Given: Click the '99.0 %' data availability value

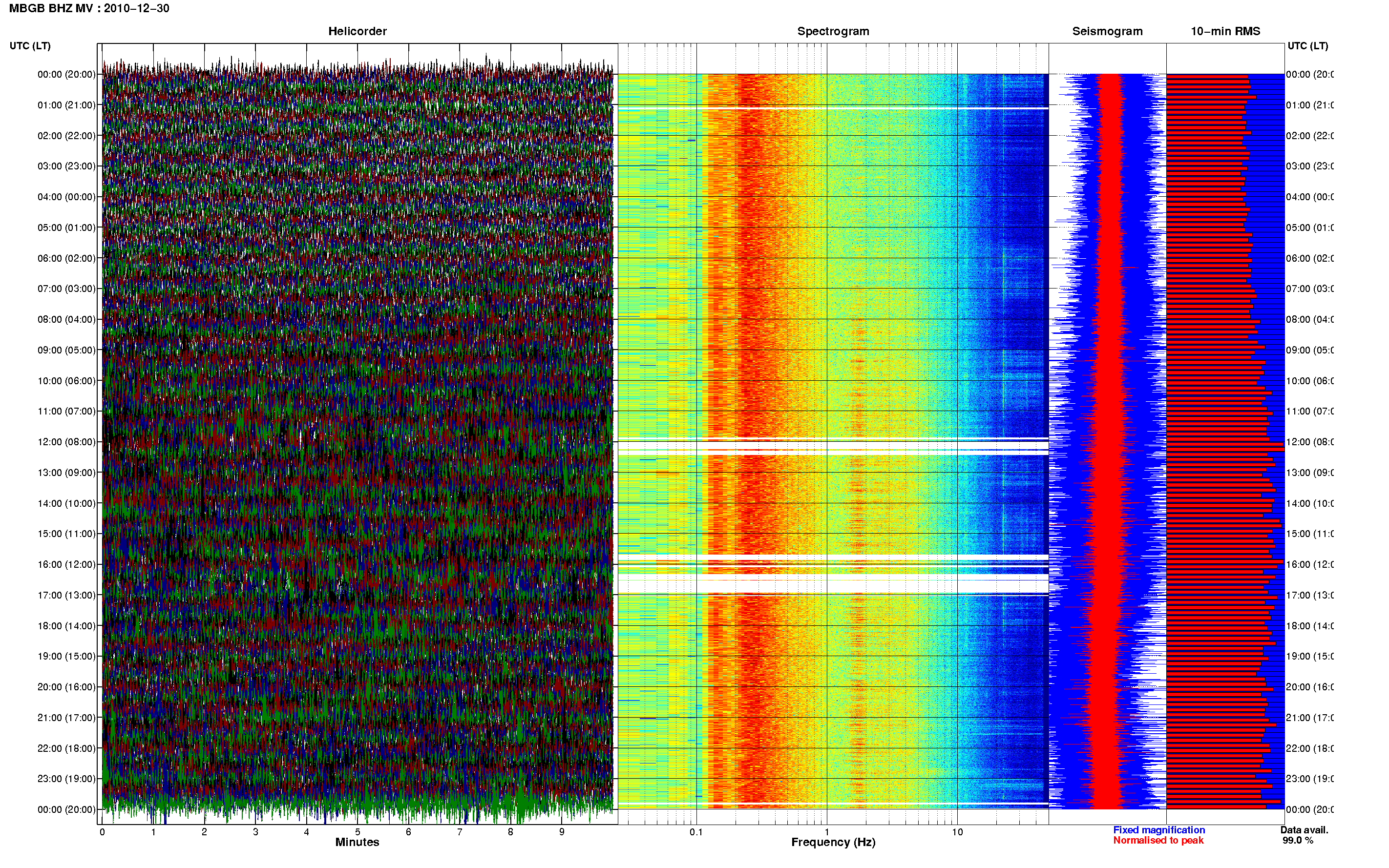Looking at the screenshot, I should tap(1298, 841).
